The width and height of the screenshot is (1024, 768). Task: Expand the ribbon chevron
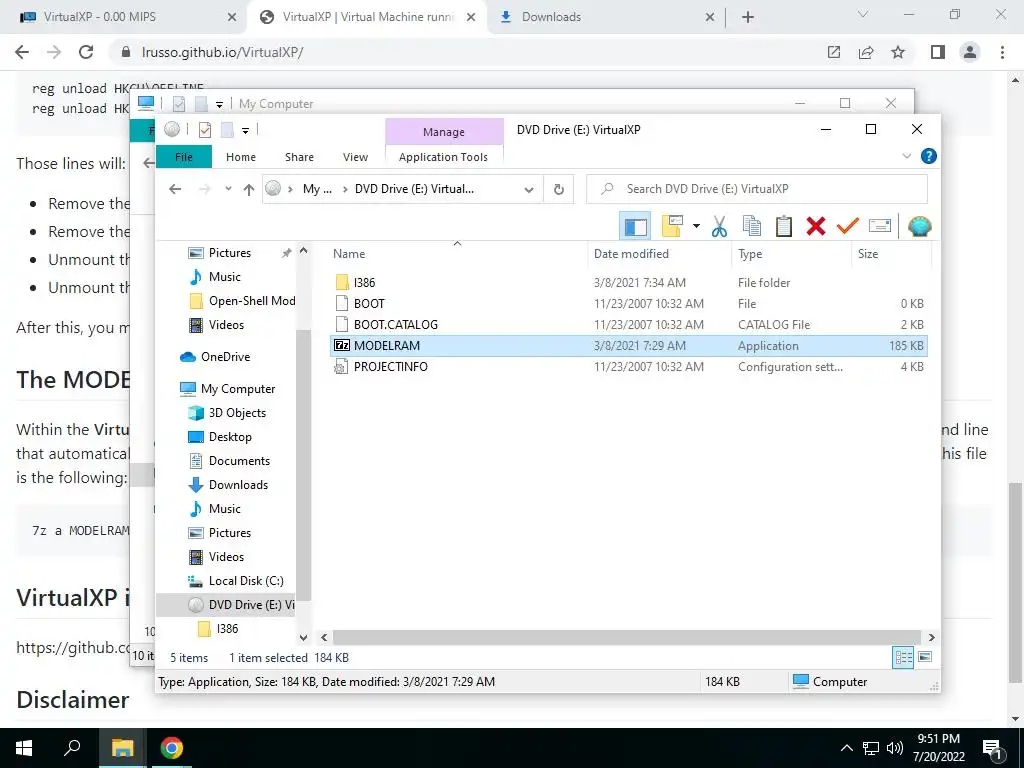906,156
